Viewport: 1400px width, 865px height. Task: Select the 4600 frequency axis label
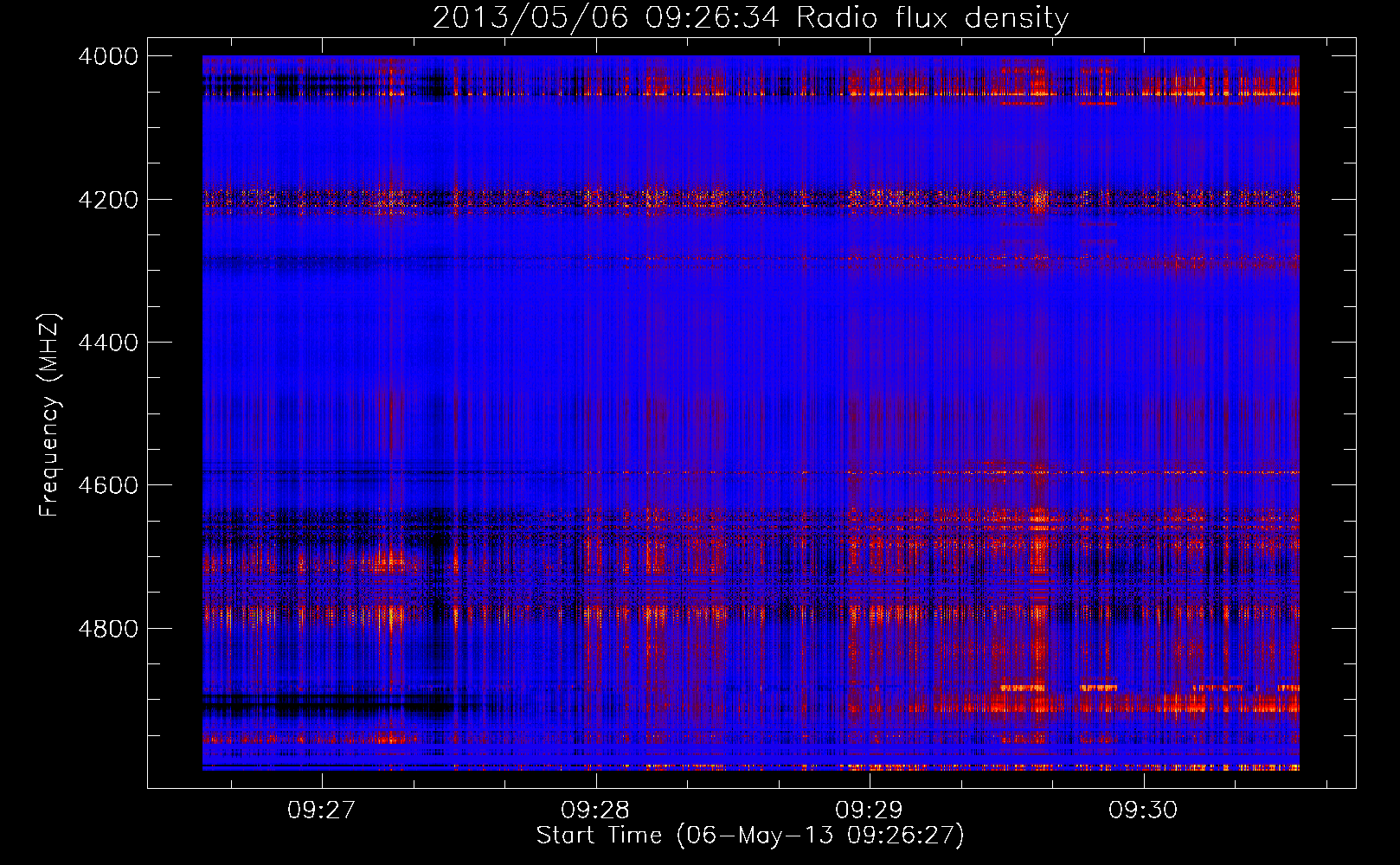pyautogui.click(x=108, y=485)
